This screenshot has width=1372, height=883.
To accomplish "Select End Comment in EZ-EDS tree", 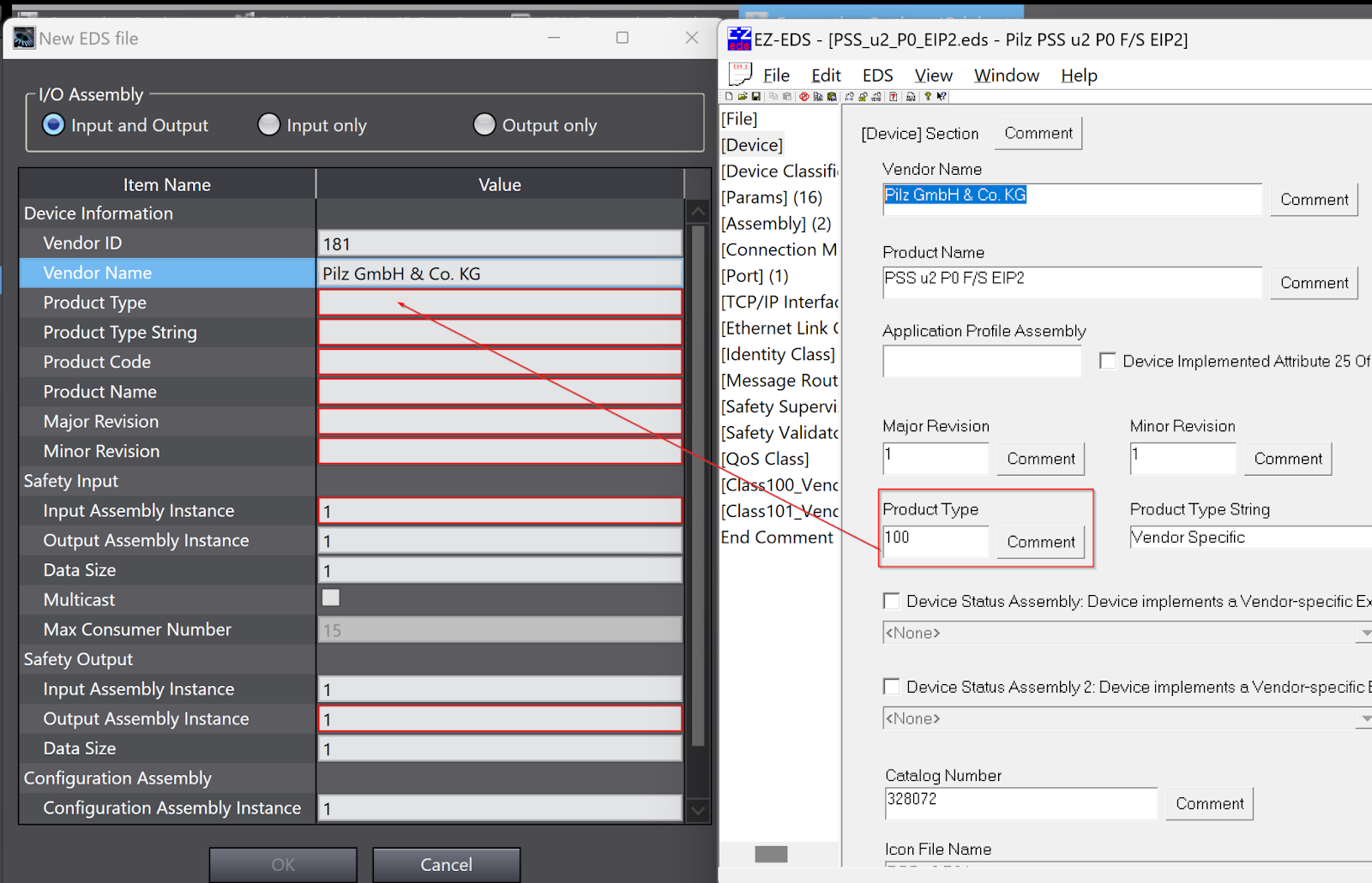I will click(x=777, y=538).
